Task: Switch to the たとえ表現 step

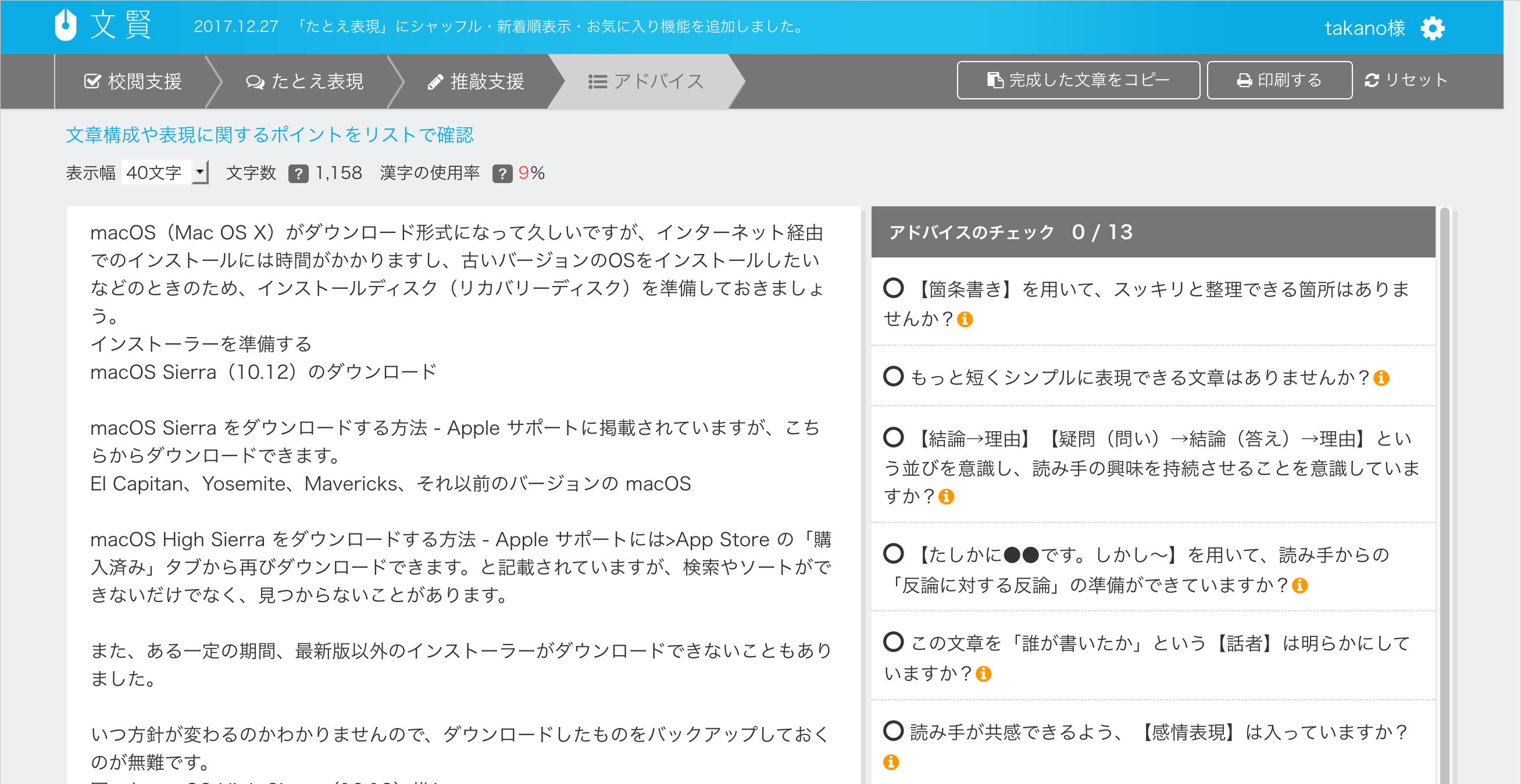Action: click(305, 81)
